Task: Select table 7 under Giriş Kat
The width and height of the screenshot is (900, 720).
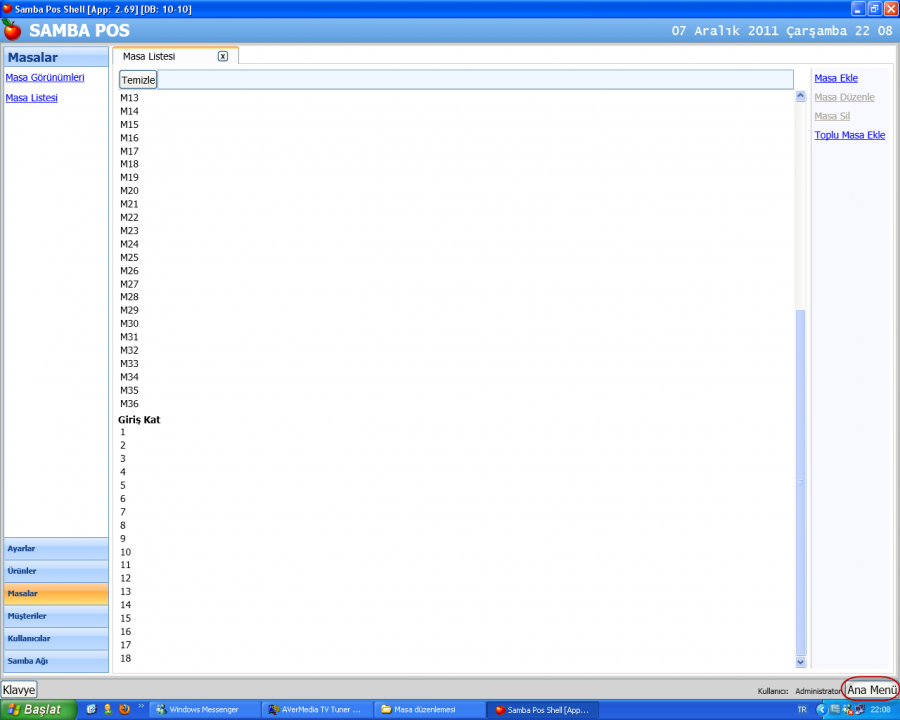Action: [x=123, y=512]
